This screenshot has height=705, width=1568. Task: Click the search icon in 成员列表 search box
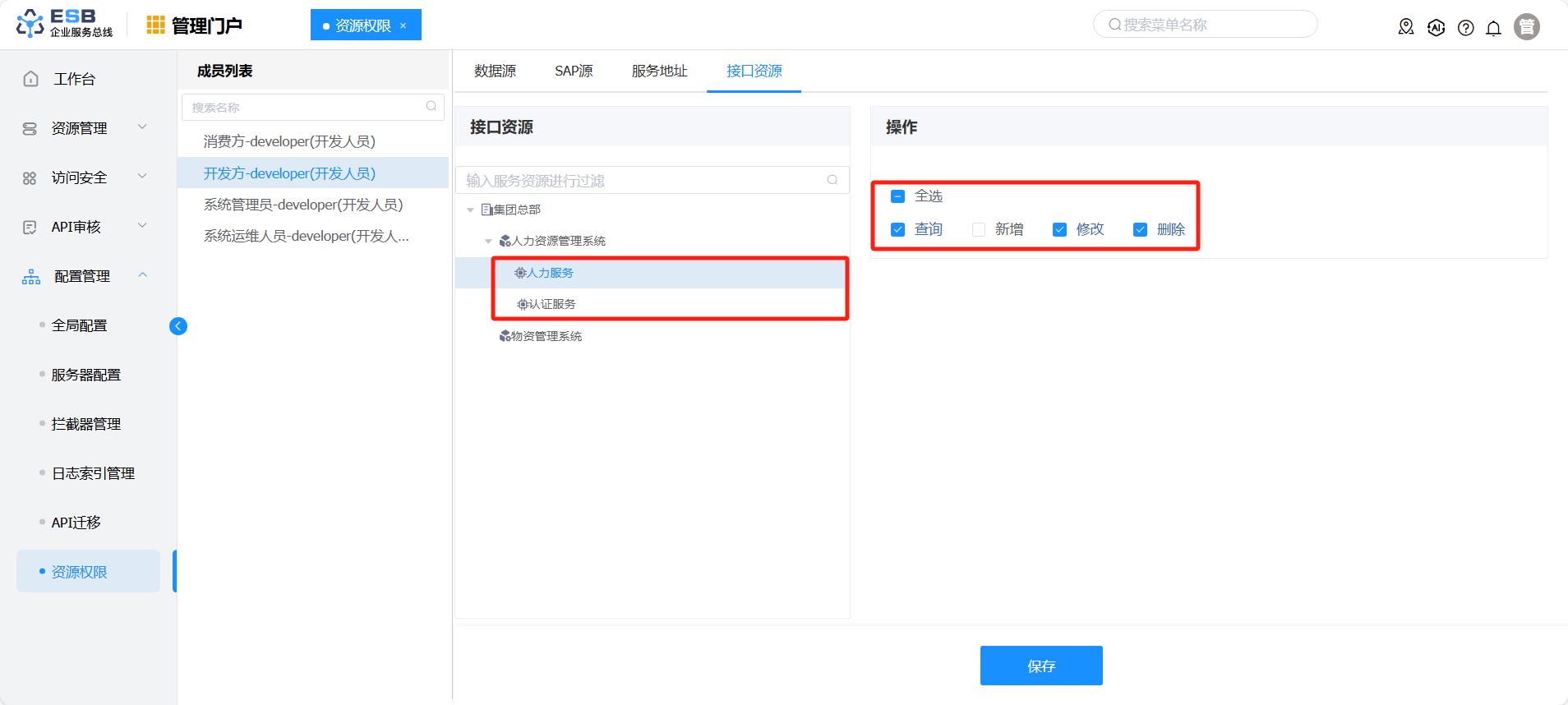431,106
